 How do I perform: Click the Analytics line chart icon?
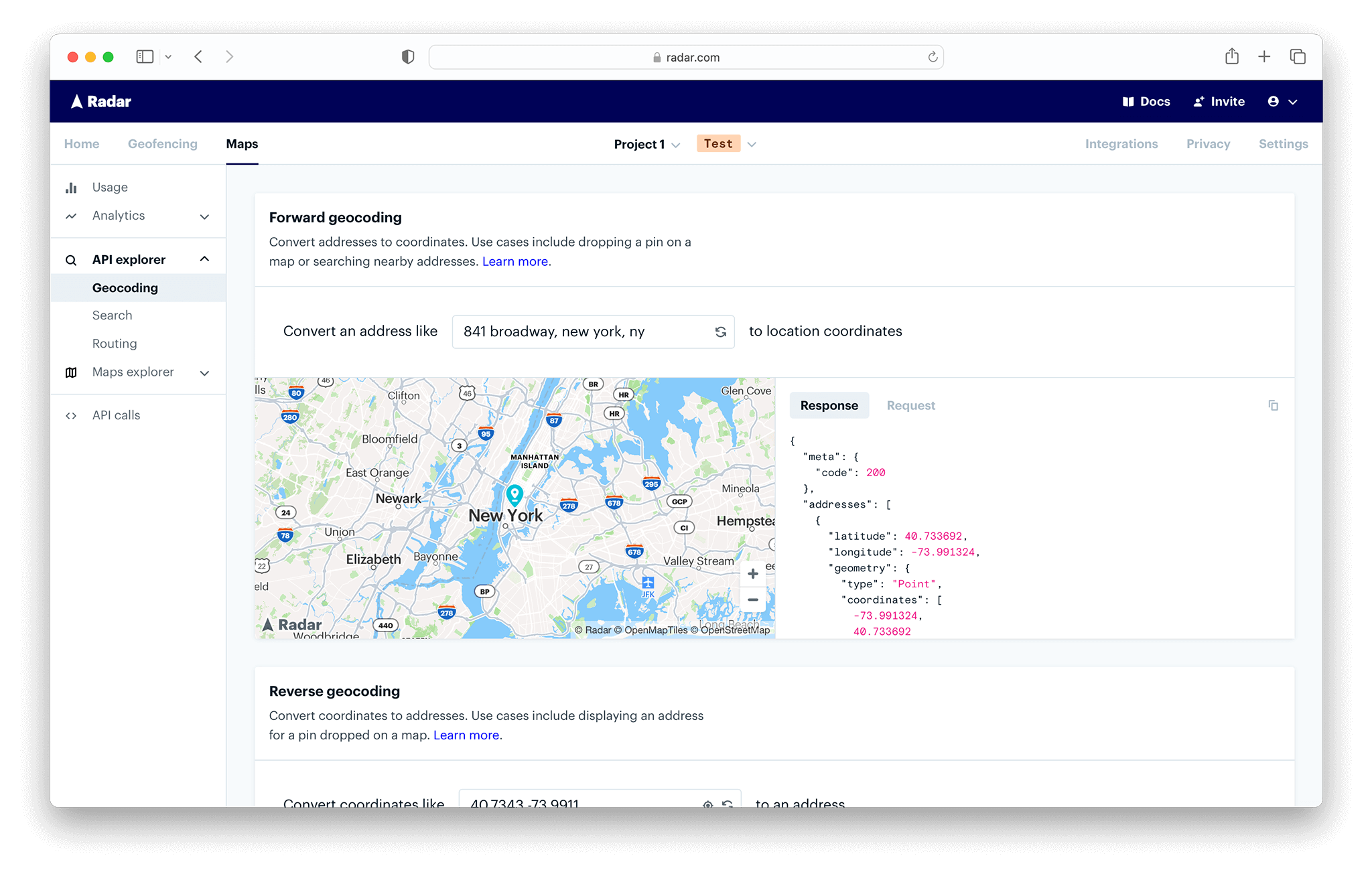(x=71, y=216)
